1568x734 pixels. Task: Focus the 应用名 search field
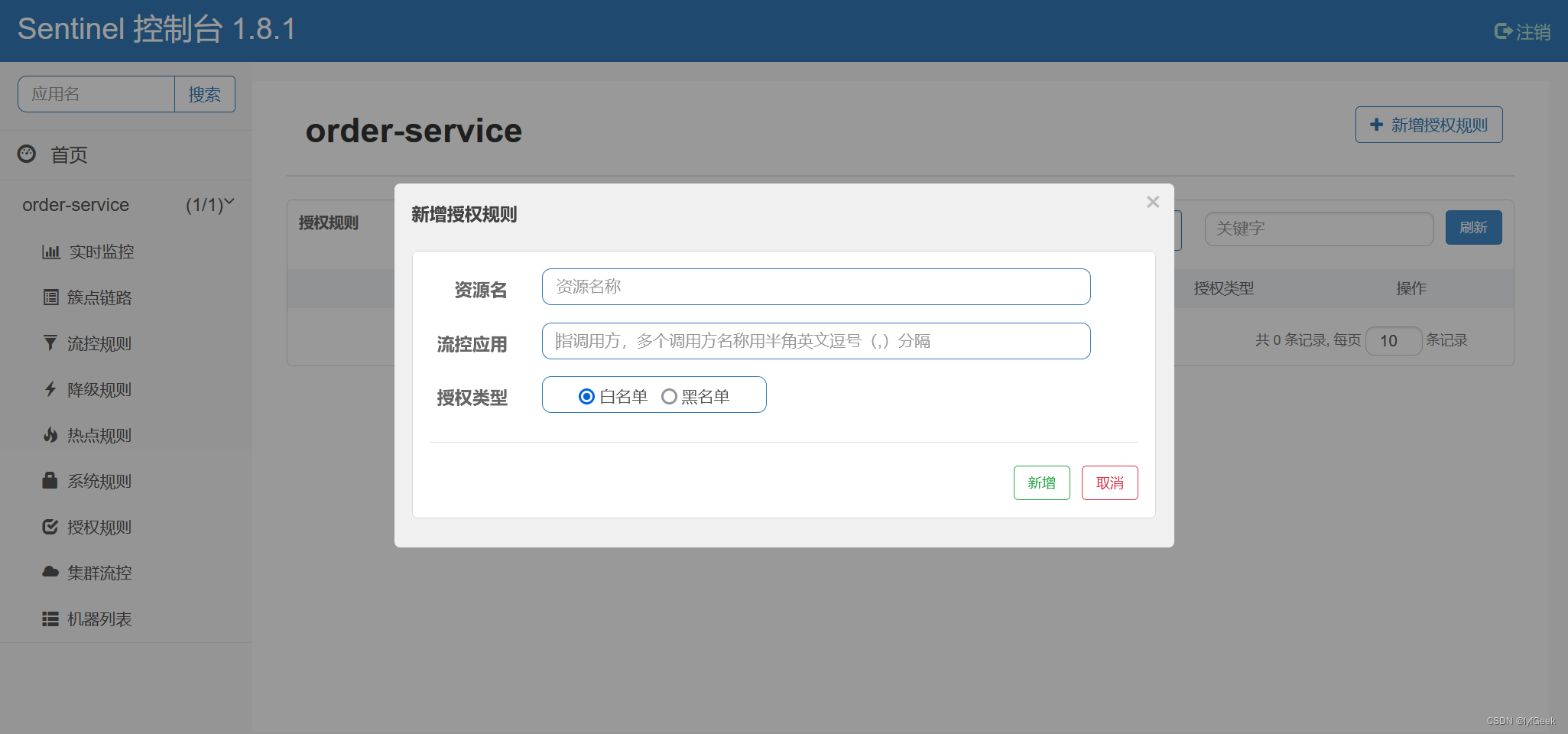point(96,94)
